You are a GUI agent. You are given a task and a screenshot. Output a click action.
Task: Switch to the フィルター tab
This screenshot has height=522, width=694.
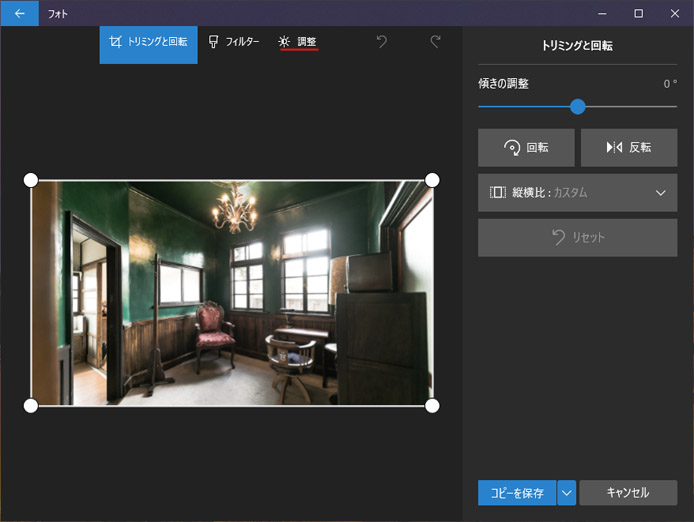(x=234, y=42)
